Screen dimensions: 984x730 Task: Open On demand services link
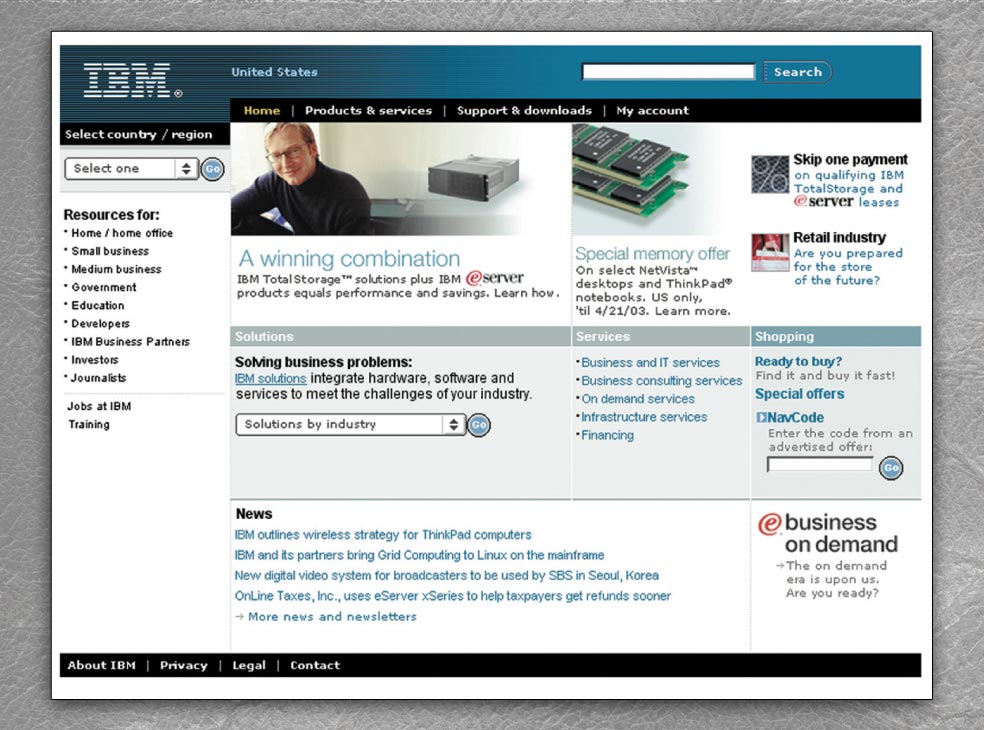point(638,399)
